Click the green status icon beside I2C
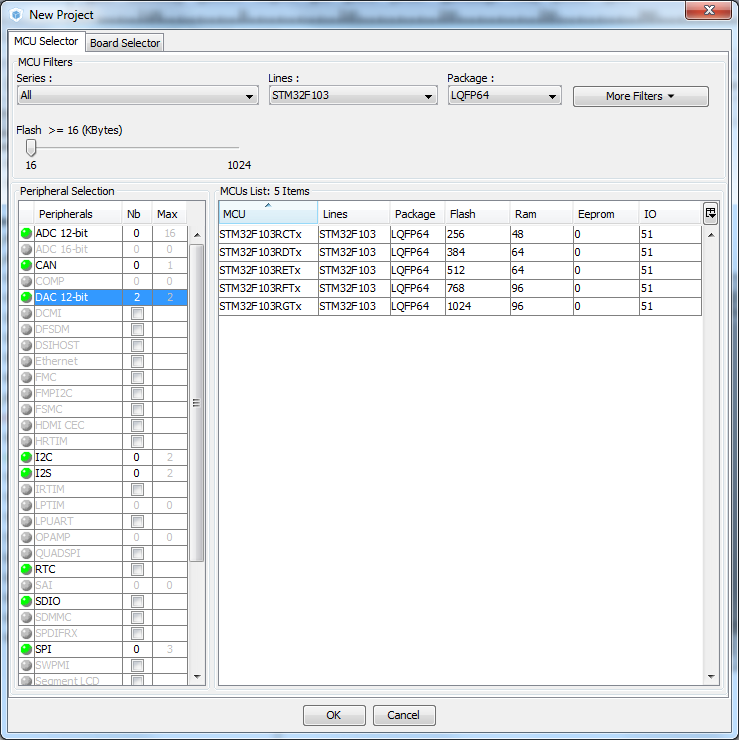This screenshot has width=739, height=740. [26, 457]
